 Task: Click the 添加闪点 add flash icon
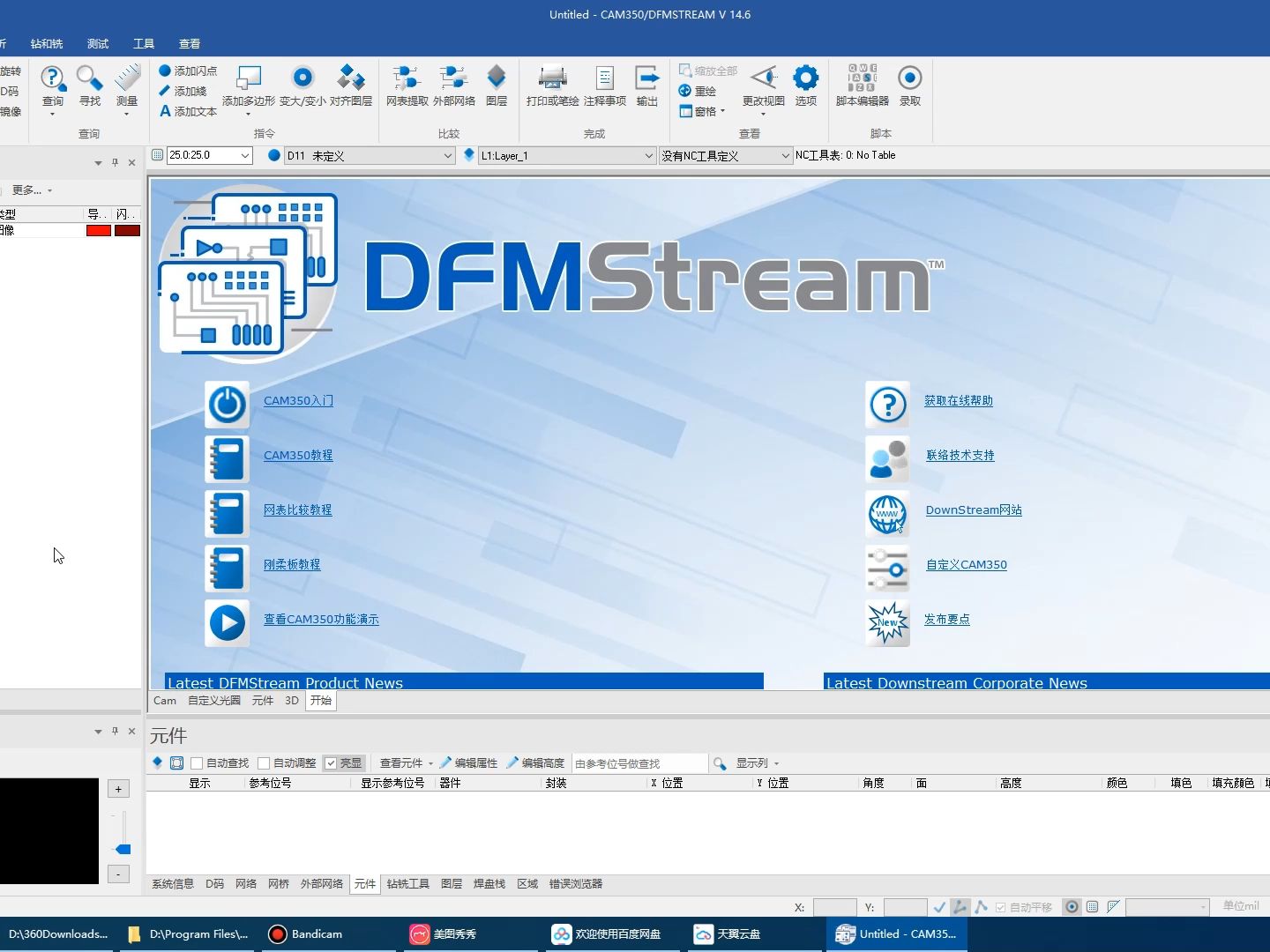(x=164, y=71)
